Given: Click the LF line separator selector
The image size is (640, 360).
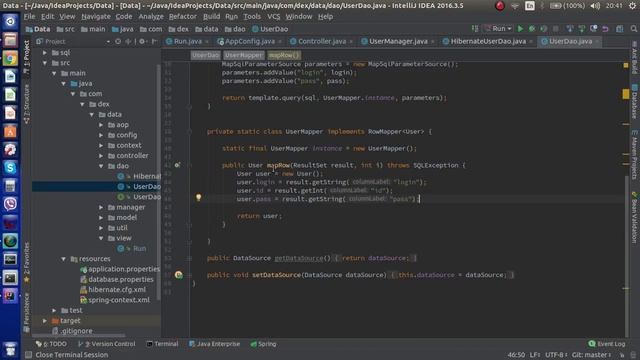Looking at the screenshot, I should 535,355.
